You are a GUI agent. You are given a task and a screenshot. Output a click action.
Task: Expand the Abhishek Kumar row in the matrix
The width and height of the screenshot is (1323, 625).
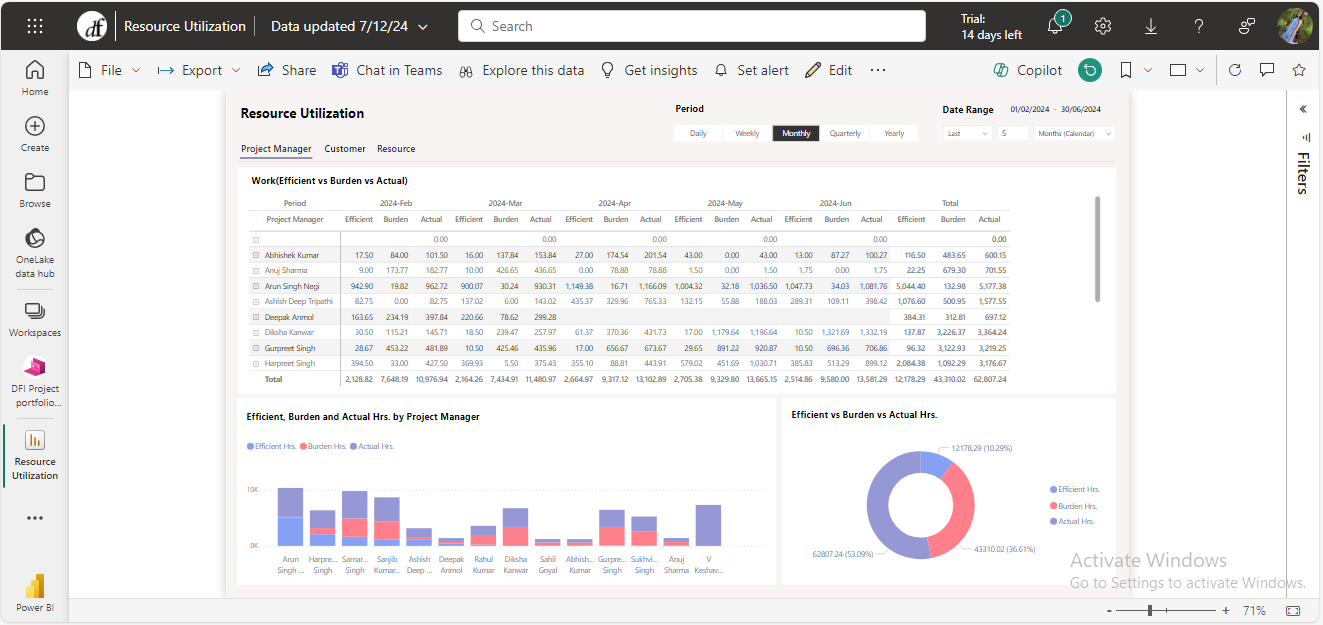tap(256, 255)
